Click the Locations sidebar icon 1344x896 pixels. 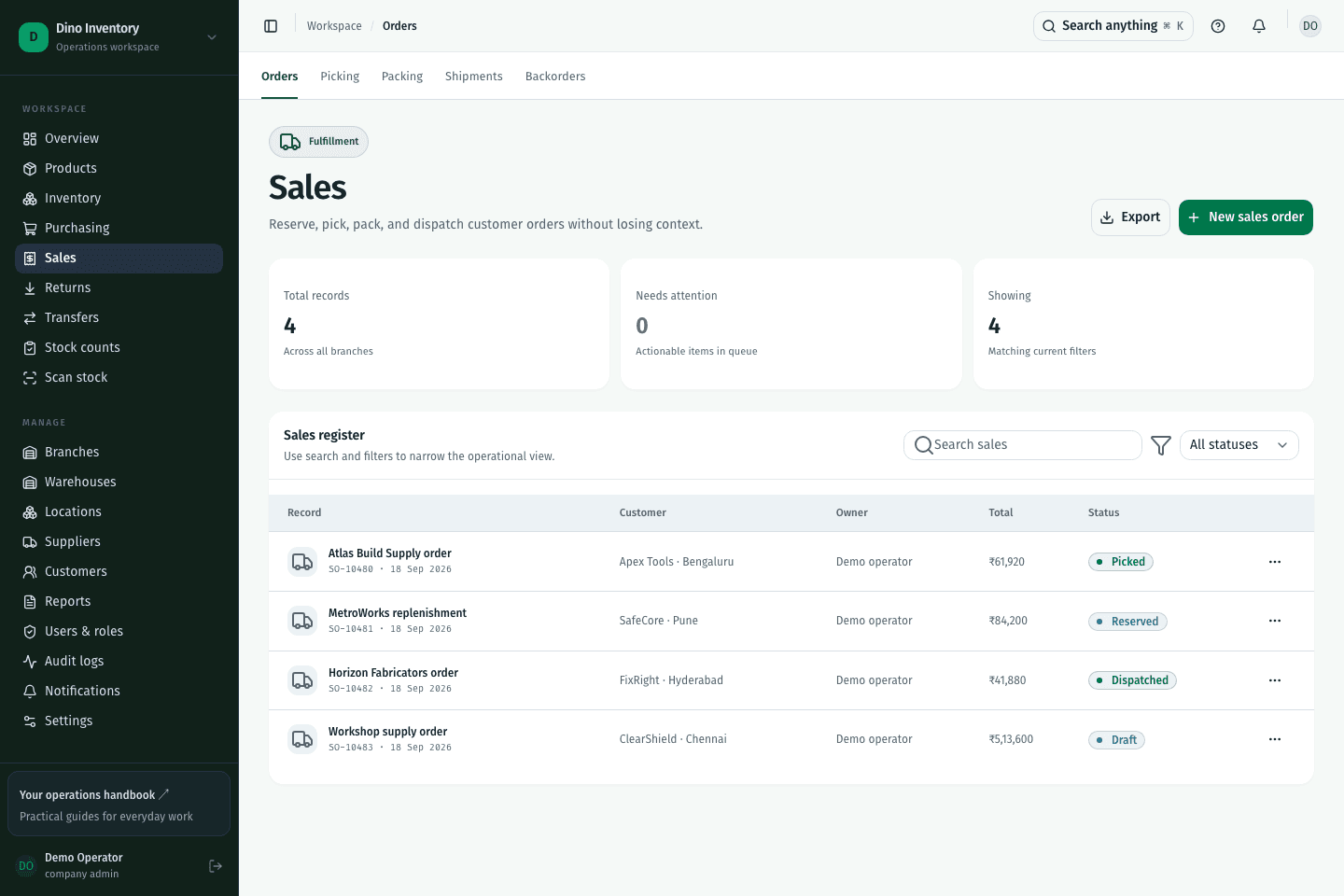[x=30, y=512]
